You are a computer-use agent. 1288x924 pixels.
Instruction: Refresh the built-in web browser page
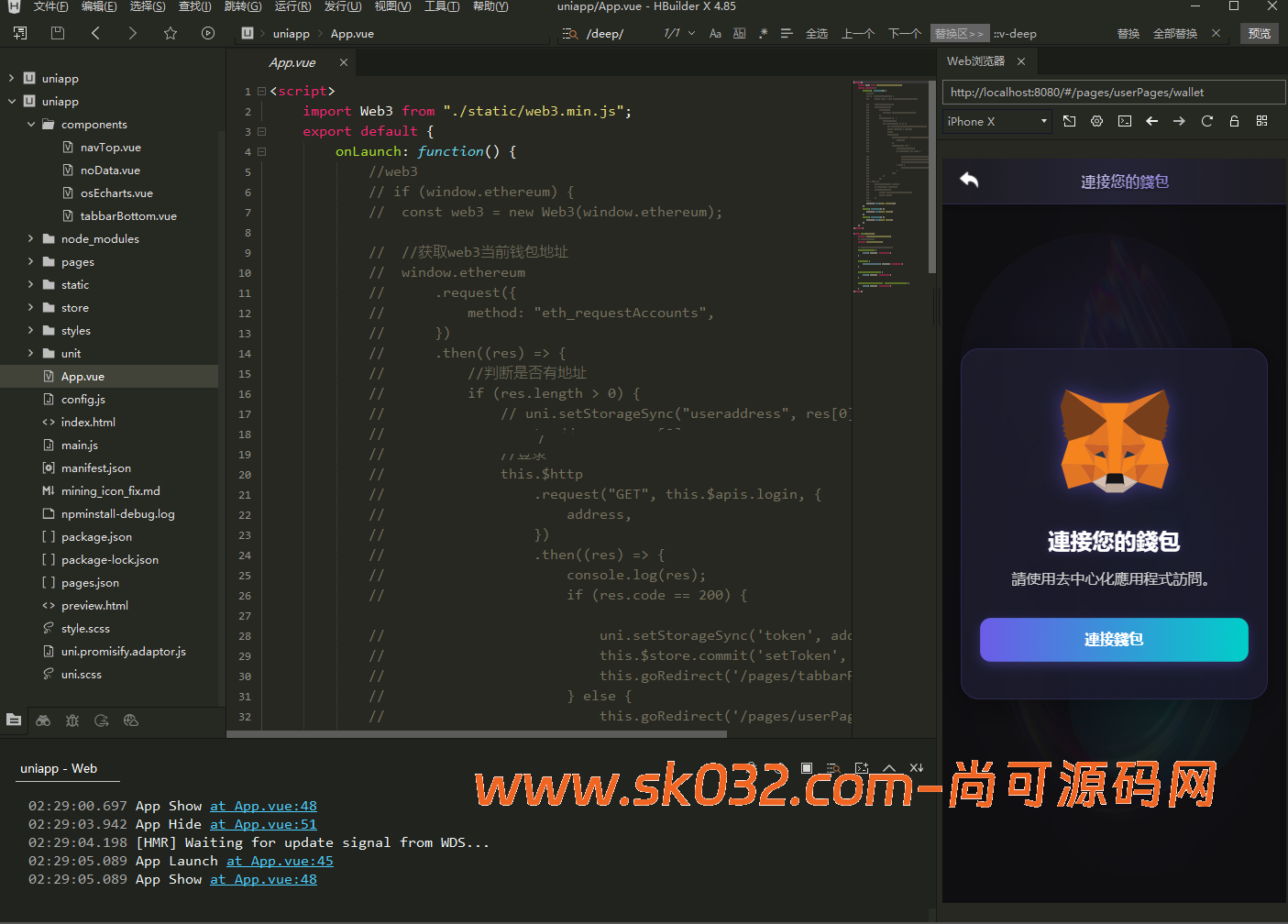pyautogui.click(x=1206, y=121)
